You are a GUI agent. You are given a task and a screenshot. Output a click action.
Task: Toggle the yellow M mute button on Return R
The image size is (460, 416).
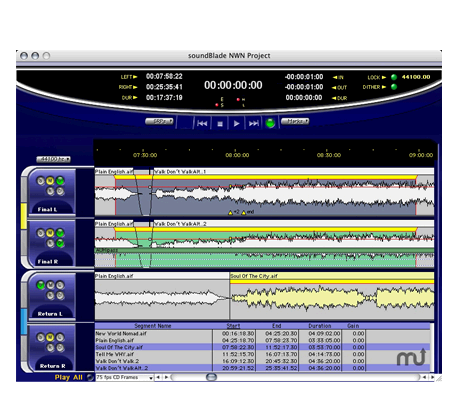50,337
